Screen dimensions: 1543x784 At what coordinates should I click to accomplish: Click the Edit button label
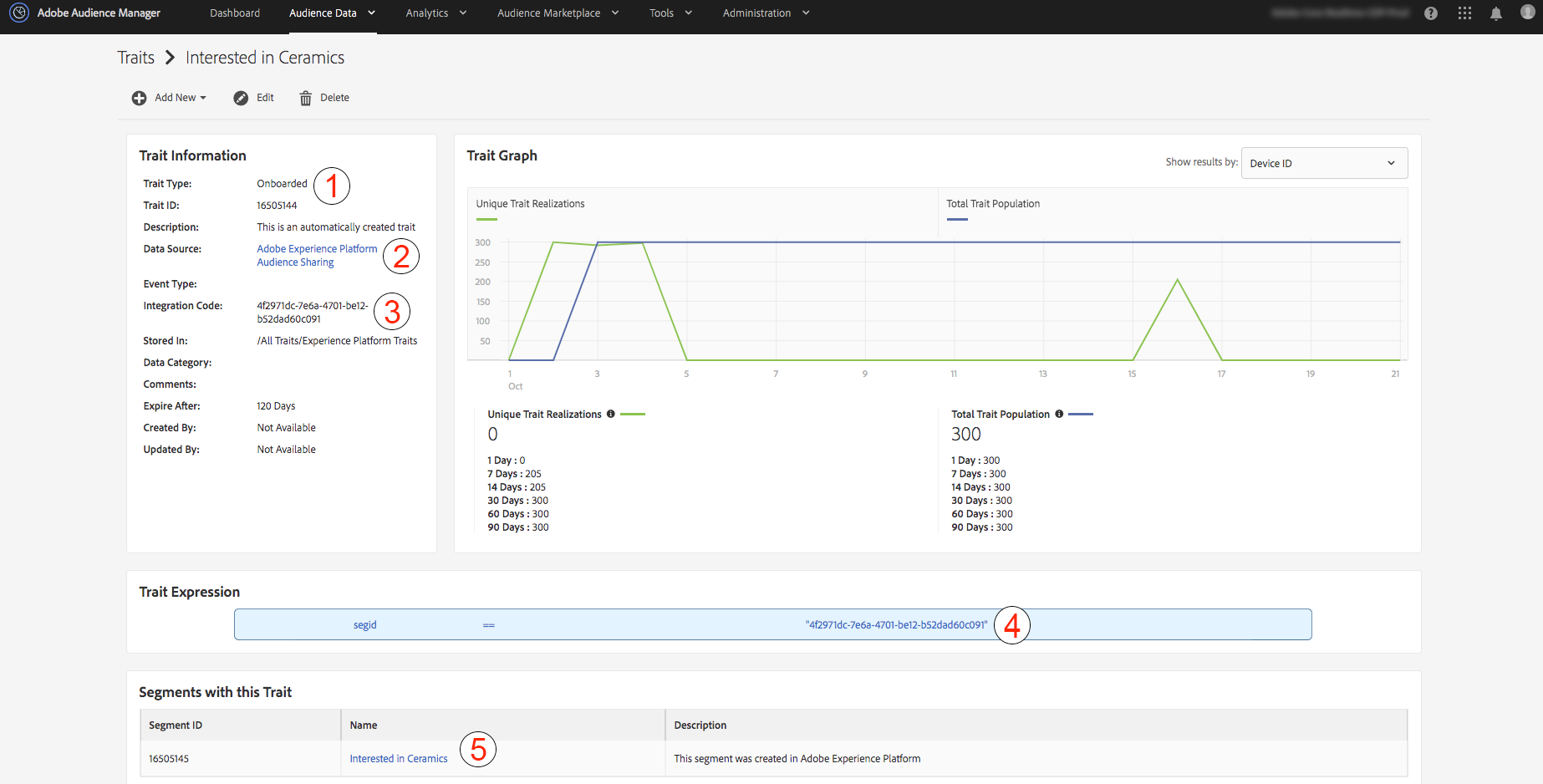pos(265,98)
